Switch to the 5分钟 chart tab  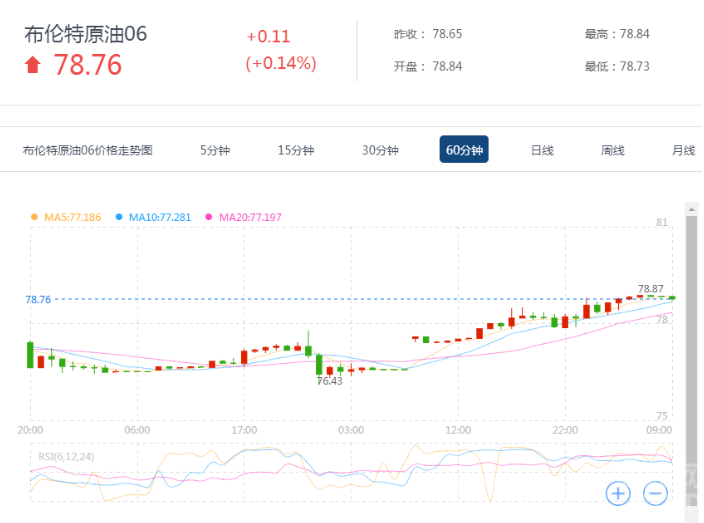(214, 150)
